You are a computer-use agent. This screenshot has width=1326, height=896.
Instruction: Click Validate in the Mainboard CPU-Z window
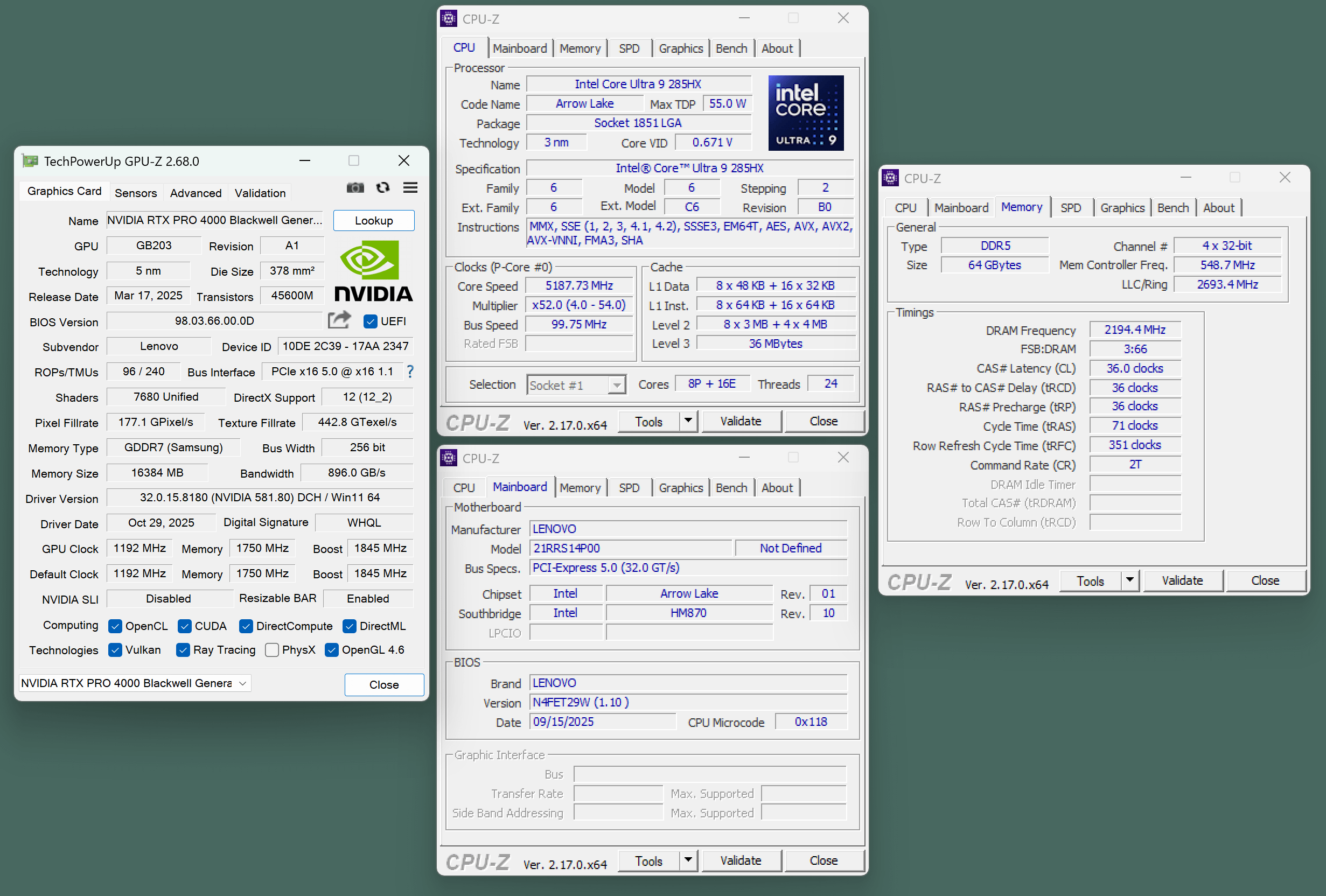740,860
